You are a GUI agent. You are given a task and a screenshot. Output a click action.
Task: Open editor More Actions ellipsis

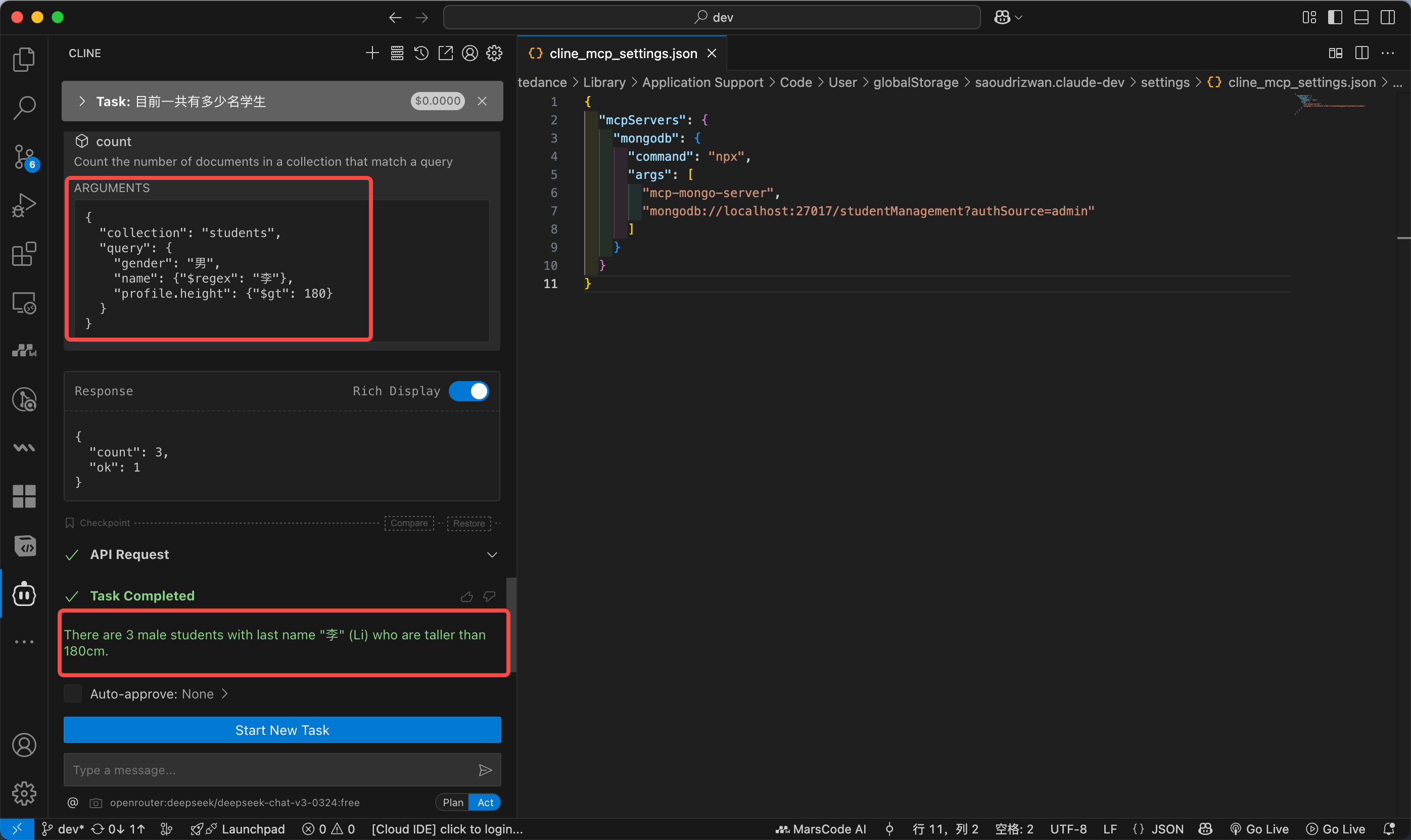click(1387, 53)
